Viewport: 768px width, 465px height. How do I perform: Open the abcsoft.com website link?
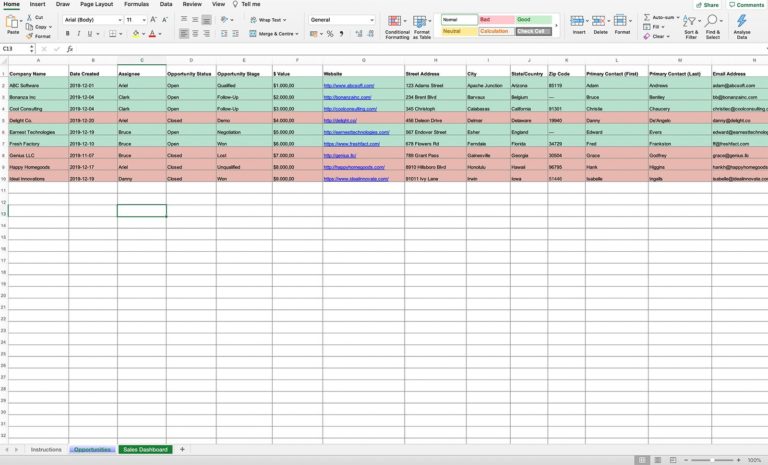click(x=349, y=85)
